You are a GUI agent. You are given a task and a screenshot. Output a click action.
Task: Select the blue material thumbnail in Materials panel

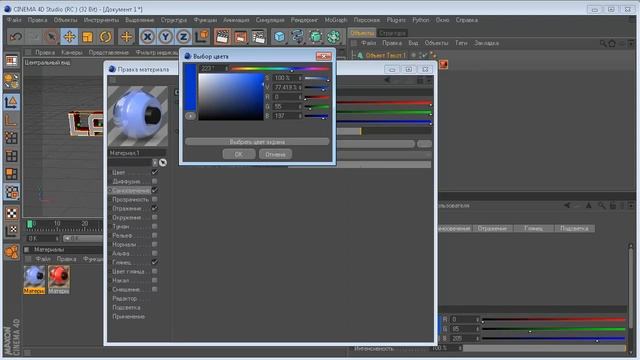click(34, 277)
